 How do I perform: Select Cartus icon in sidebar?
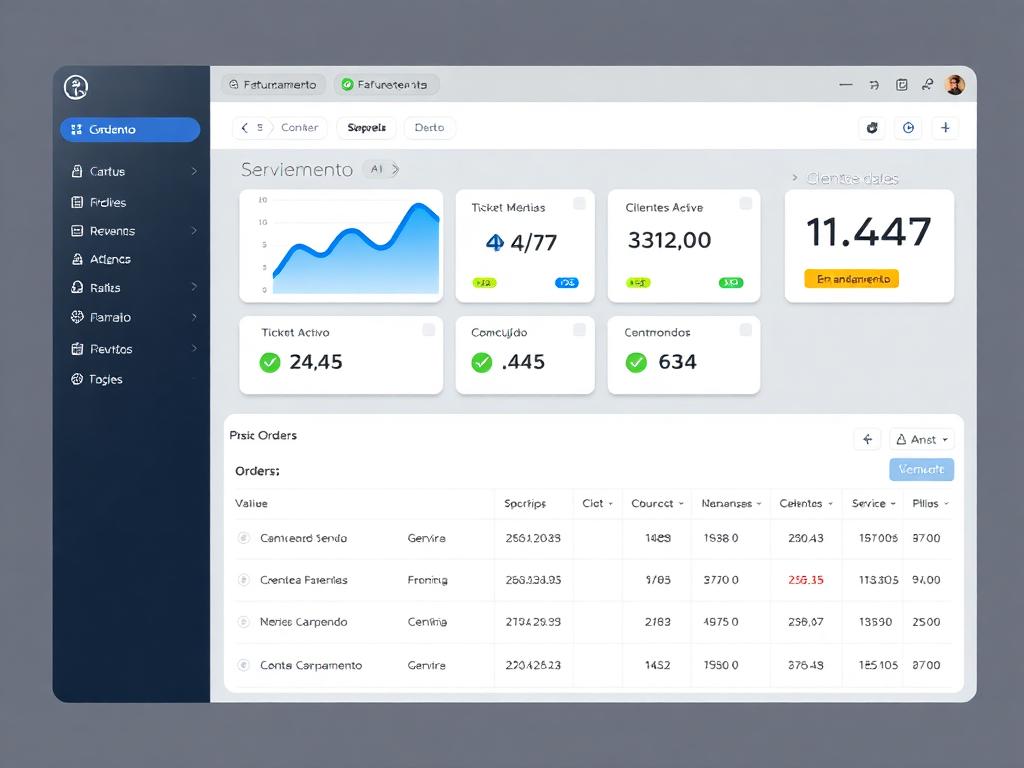[77, 171]
